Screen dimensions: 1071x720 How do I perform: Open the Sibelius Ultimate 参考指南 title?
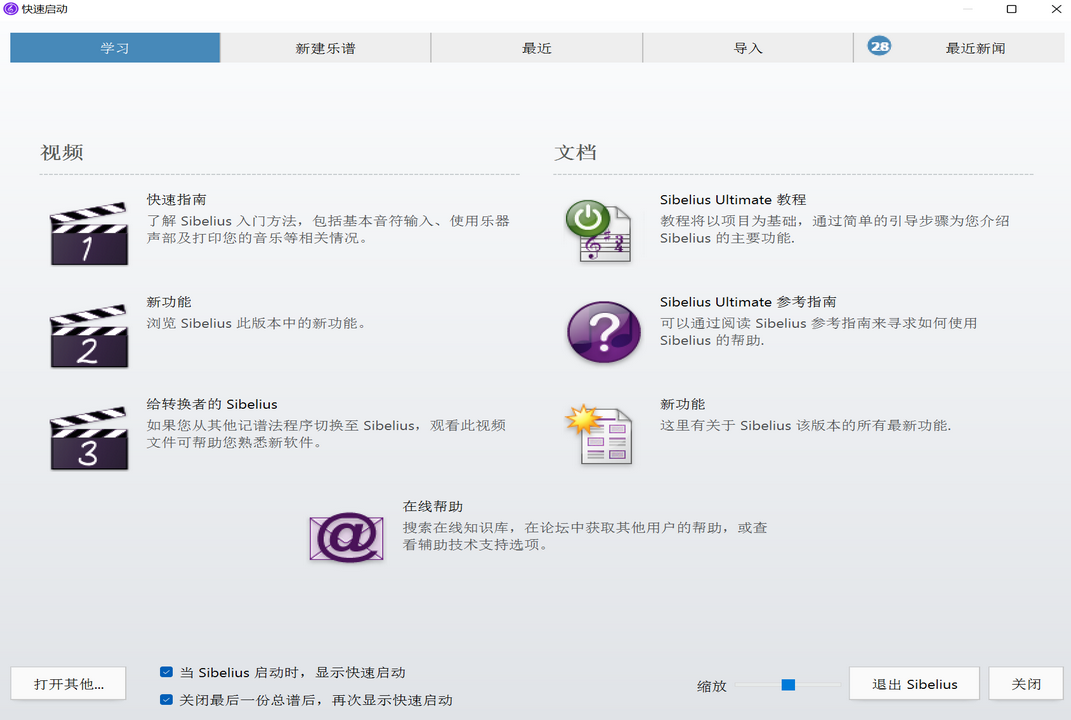coord(748,302)
